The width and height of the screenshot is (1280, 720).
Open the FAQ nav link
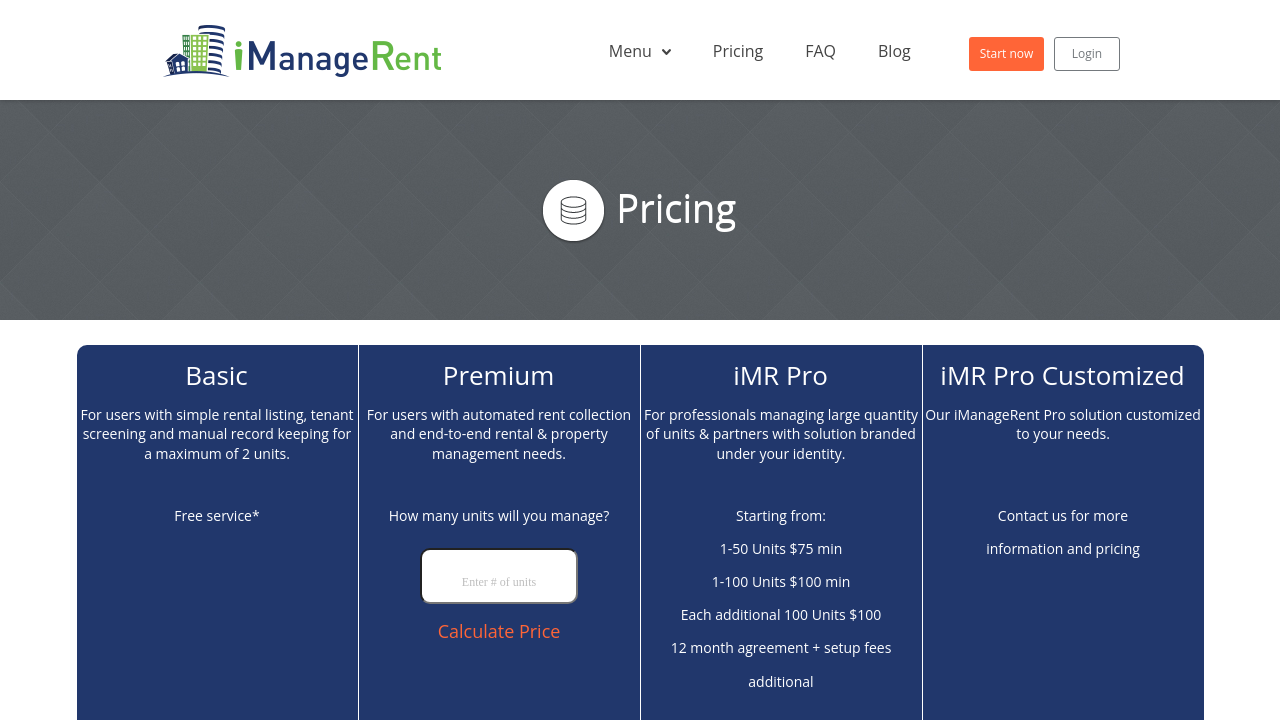(820, 51)
